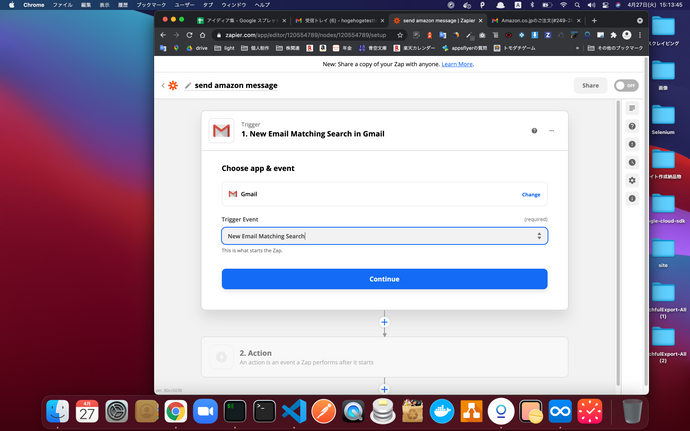This screenshot has height=431, width=690.
Task: Open the ブックマーク menu in the menu bar
Action: pos(151,5)
